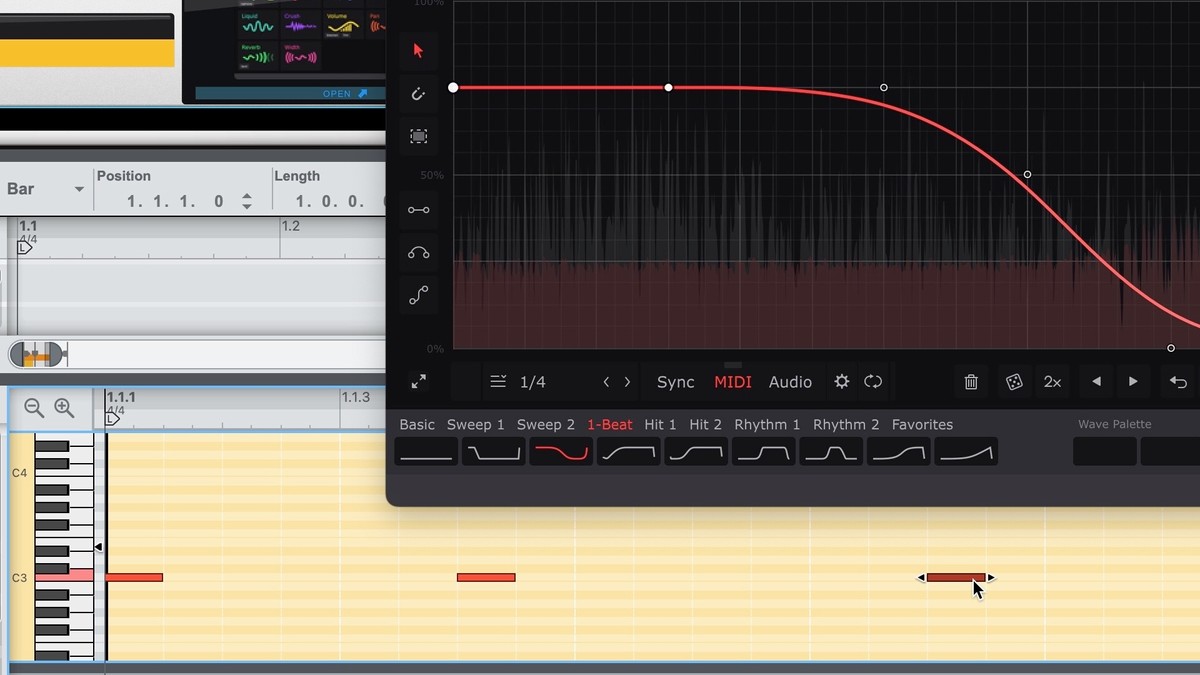Switch to the Sweep 1 preset tab
Image resolution: width=1200 pixels, height=675 pixels.
click(x=475, y=425)
